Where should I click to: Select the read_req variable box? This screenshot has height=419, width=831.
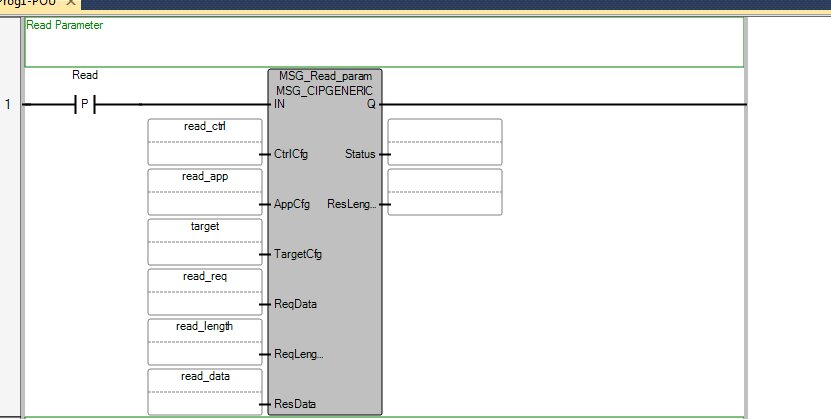[205, 292]
